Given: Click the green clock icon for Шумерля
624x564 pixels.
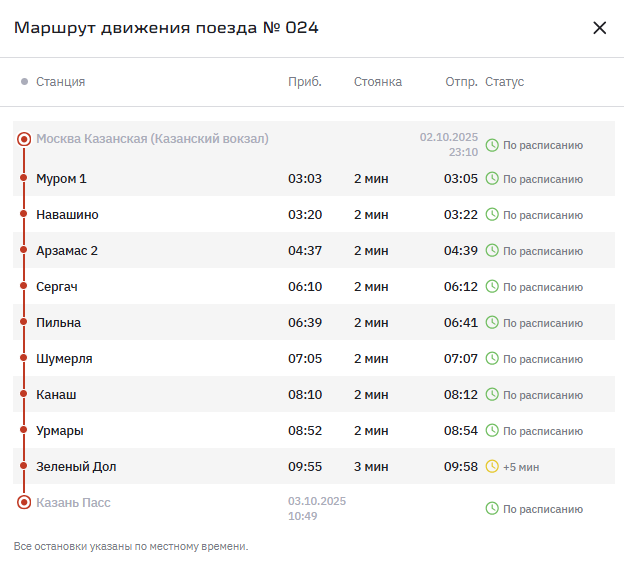Looking at the screenshot, I should tap(492, 359).
